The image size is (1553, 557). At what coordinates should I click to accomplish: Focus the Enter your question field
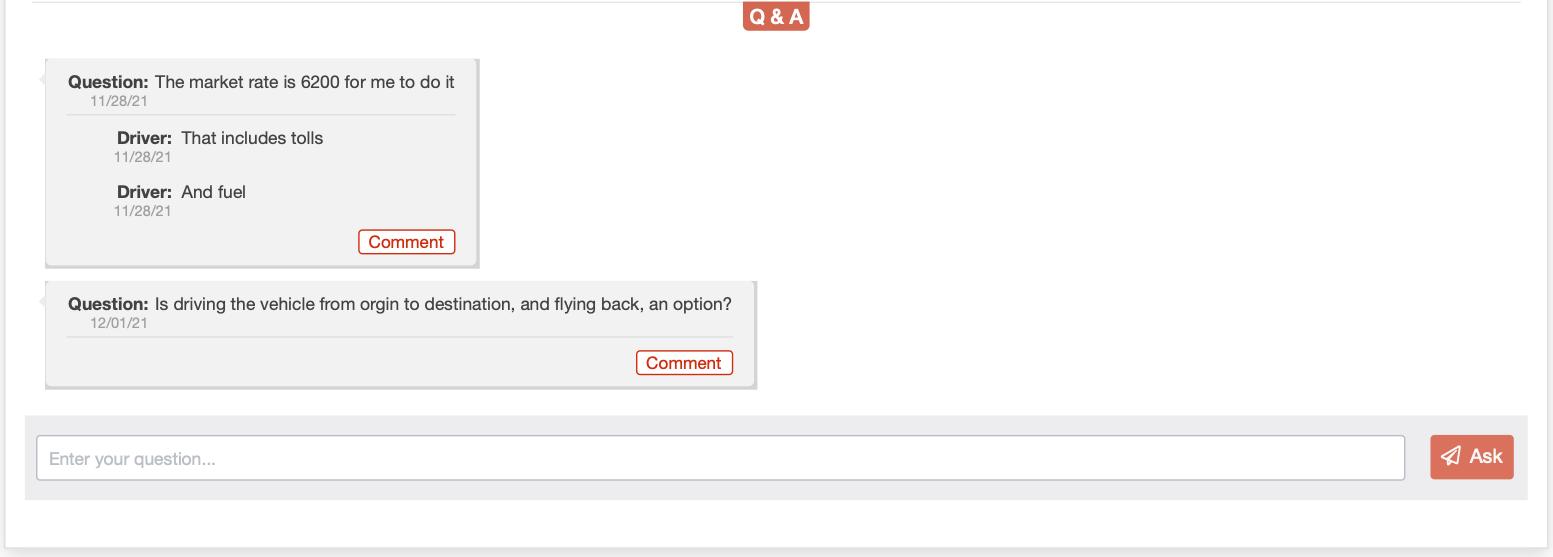click(720, 458)
